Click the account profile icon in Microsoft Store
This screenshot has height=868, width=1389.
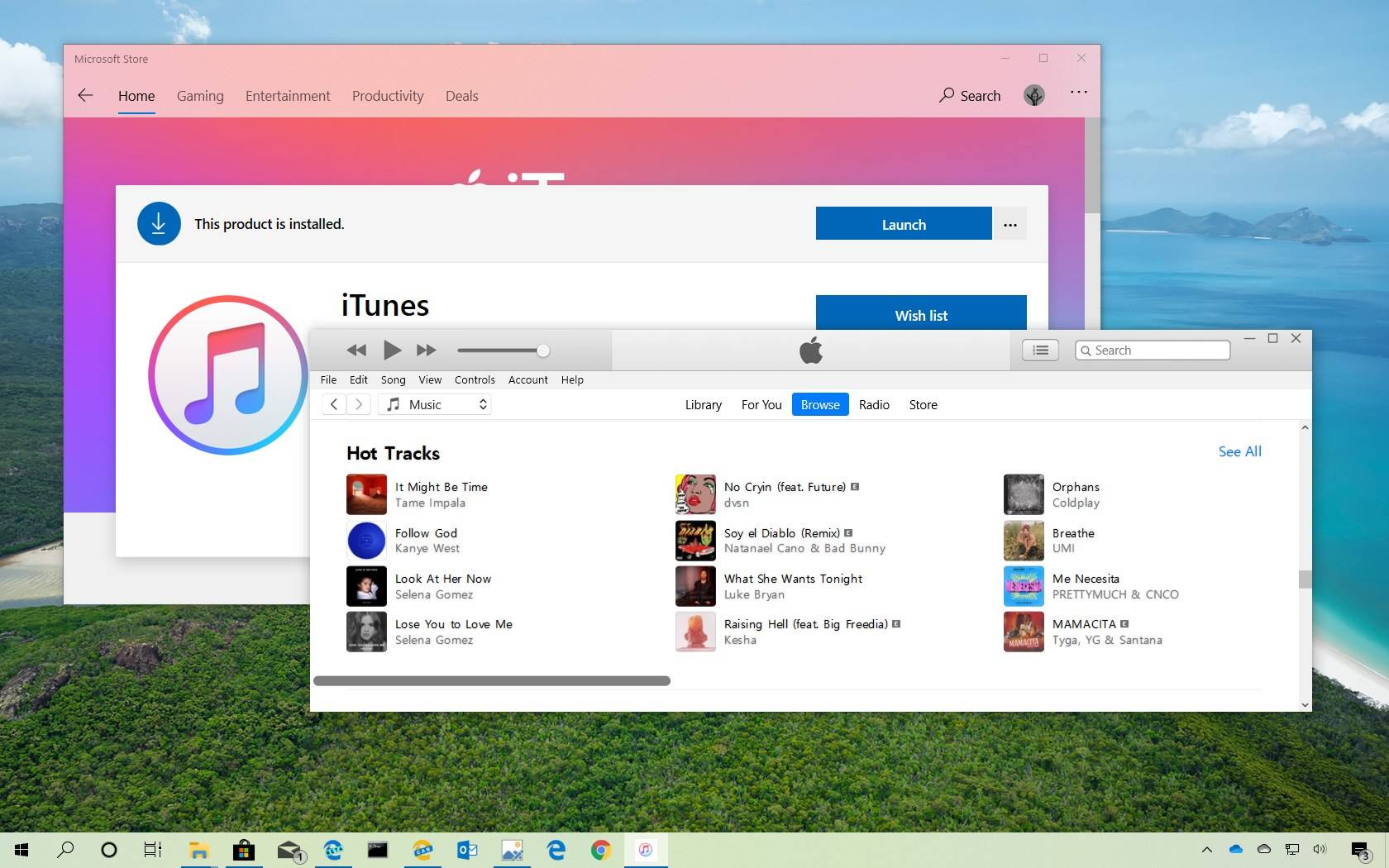pos(1033,95)
